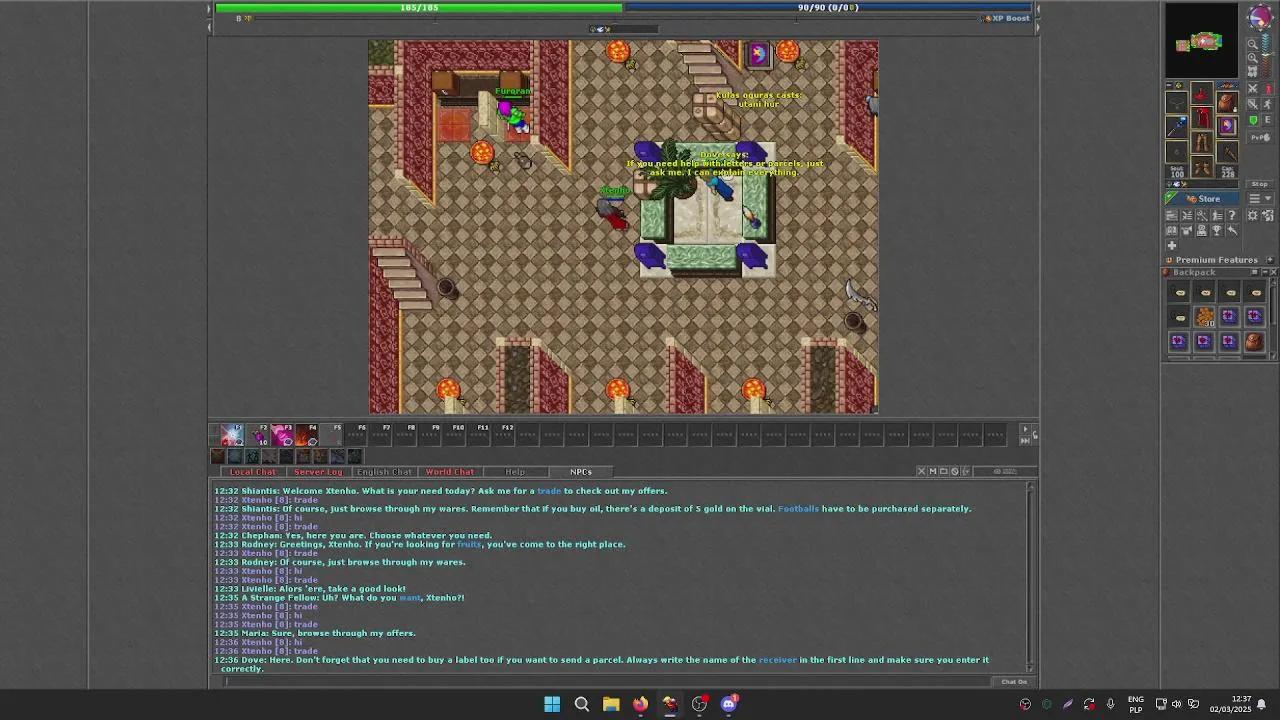The width and height of the screenshot is (1280, 720).
Task: Use the F2 hotkey potion slot
Action: (x=258, y=434)
